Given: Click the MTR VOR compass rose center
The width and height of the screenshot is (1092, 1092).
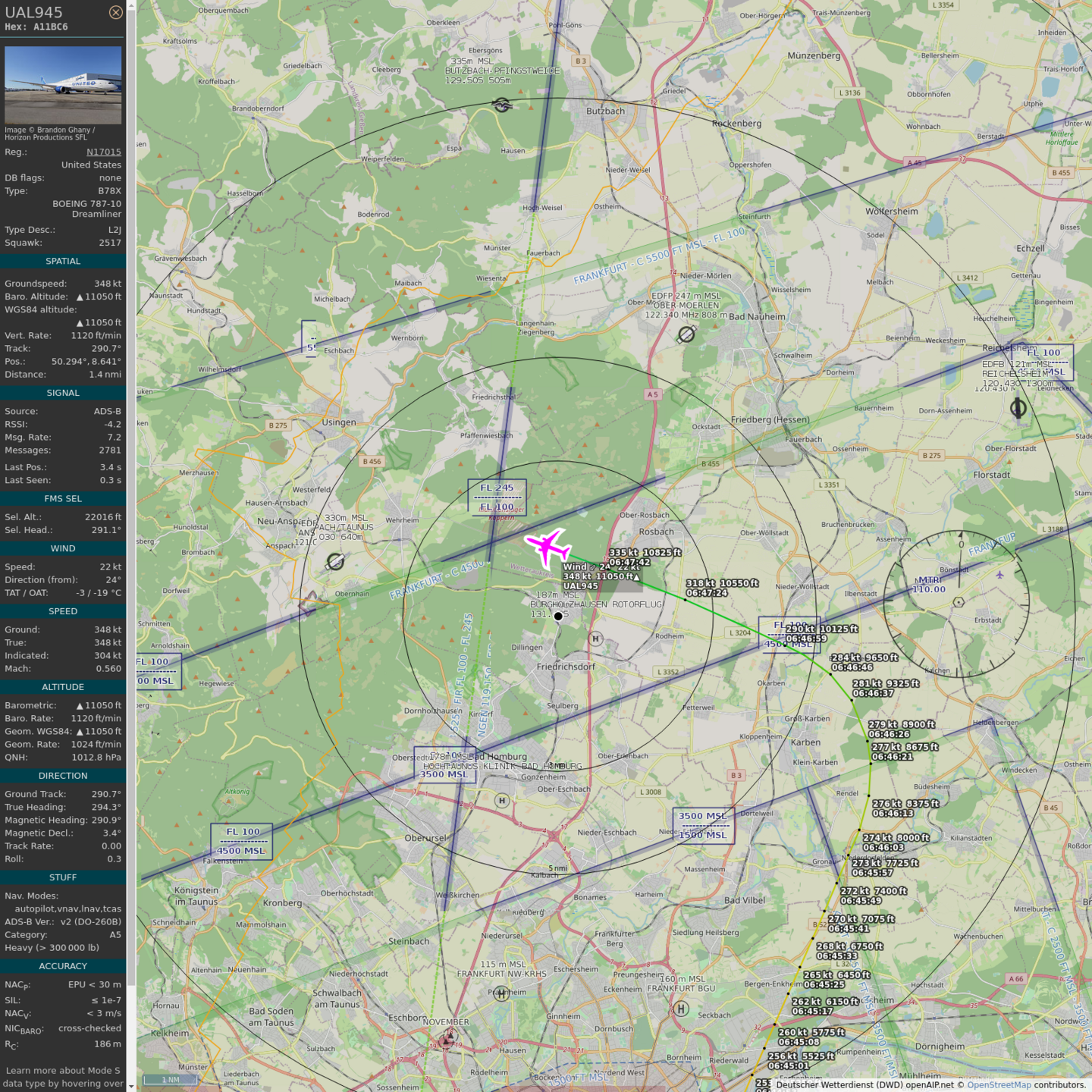Looking at the screenshot, I should point(959,602).
